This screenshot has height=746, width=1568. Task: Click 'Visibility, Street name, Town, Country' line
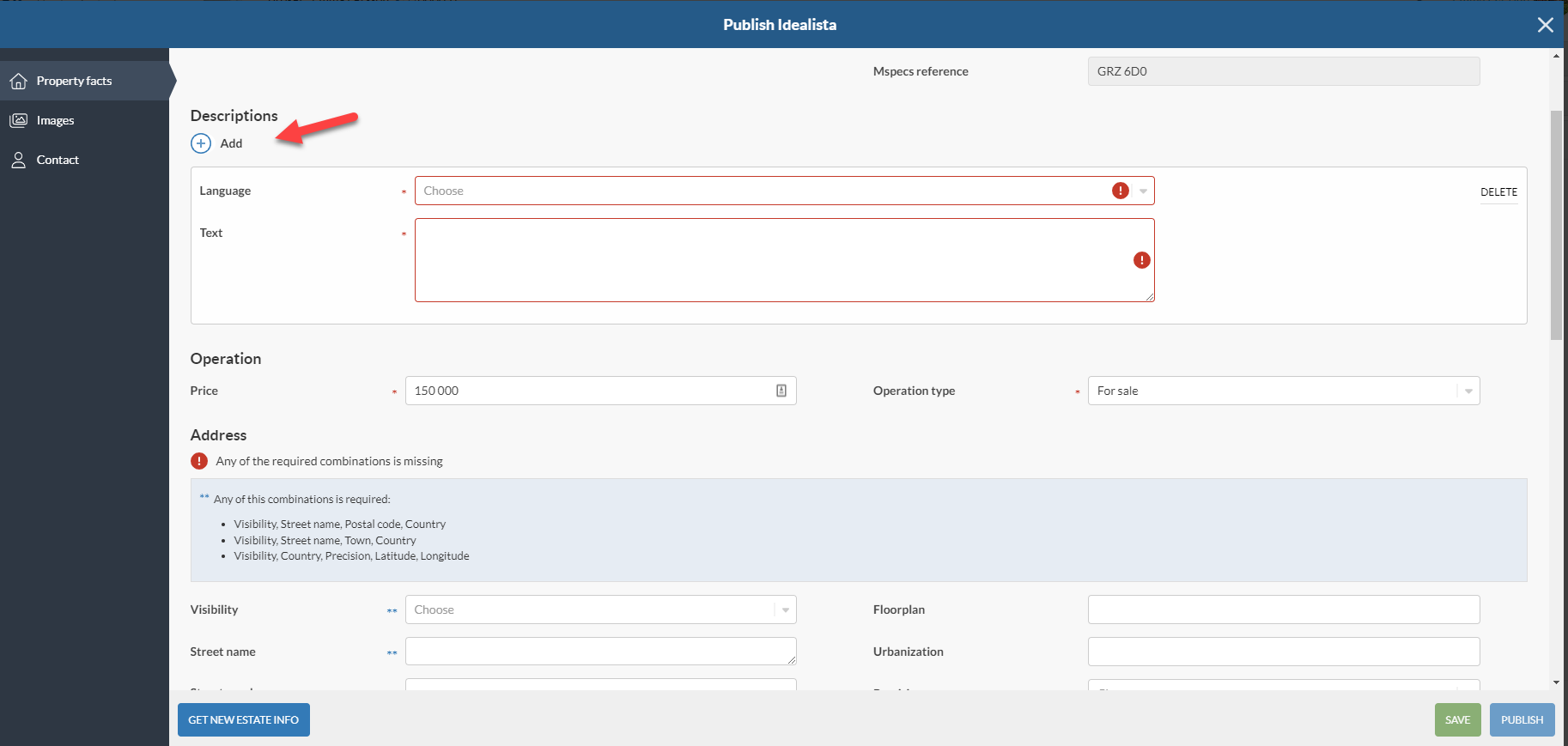point(325,540)
